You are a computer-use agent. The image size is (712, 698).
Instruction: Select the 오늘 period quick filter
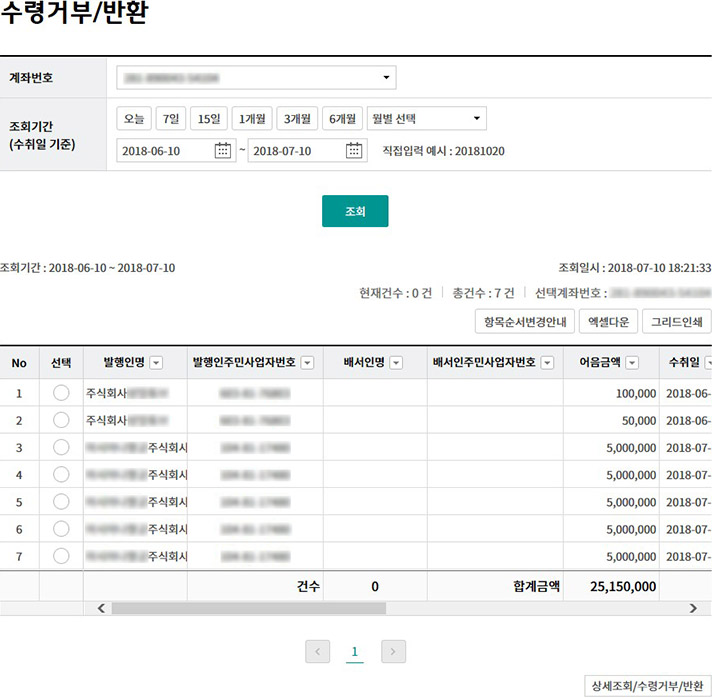pos(134,119)
